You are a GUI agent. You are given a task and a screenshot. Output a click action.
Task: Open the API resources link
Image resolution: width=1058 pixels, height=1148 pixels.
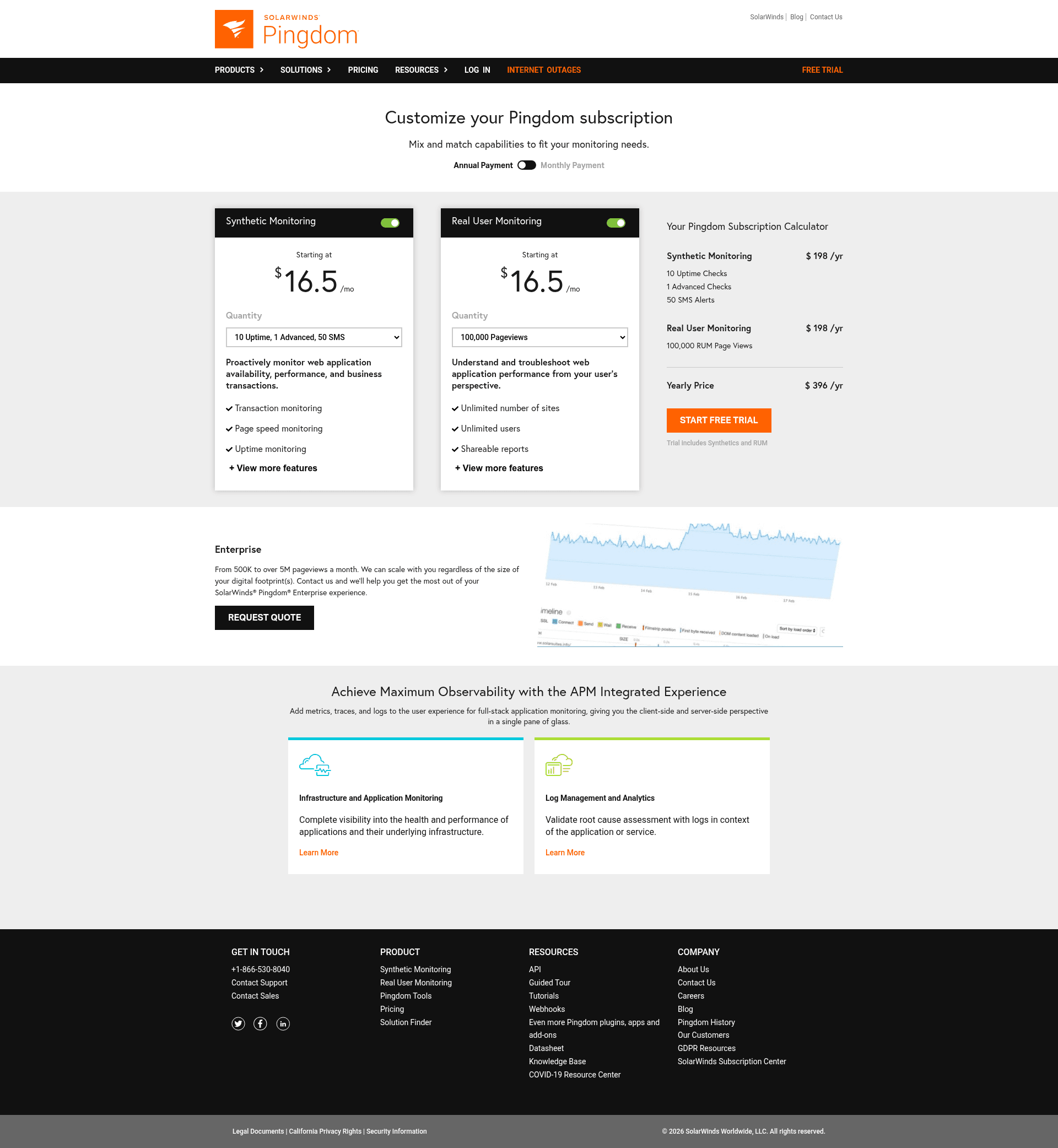[535, 969]
